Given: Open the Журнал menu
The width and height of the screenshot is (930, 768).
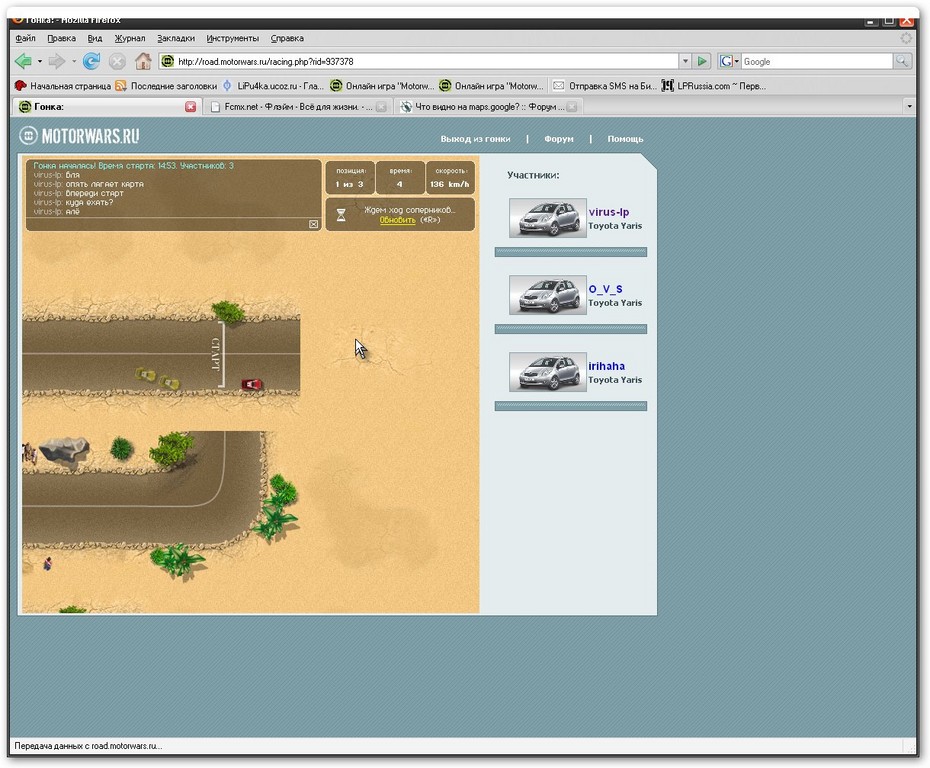Looking at the screenshot, I should click(x=129, y=38).
